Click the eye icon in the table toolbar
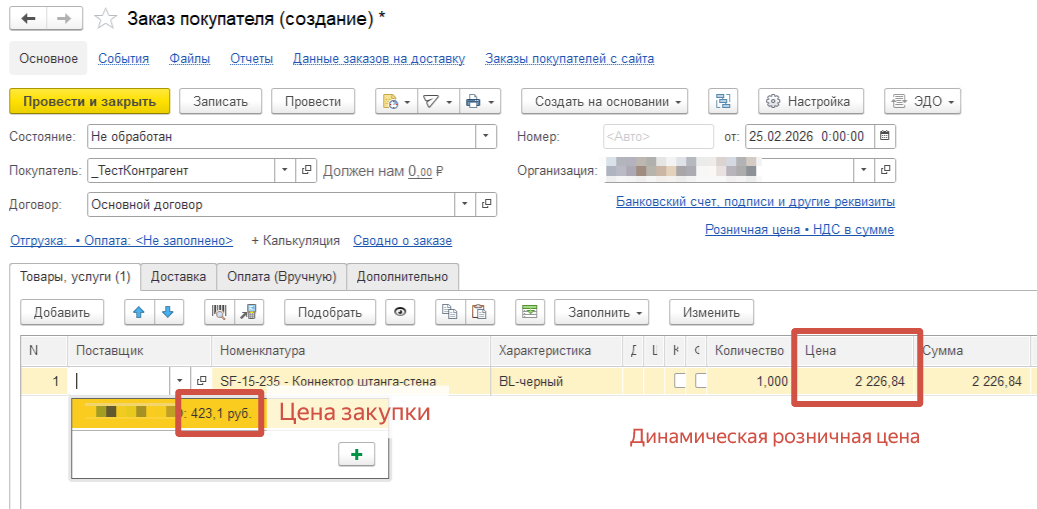 tap(400, 312)
